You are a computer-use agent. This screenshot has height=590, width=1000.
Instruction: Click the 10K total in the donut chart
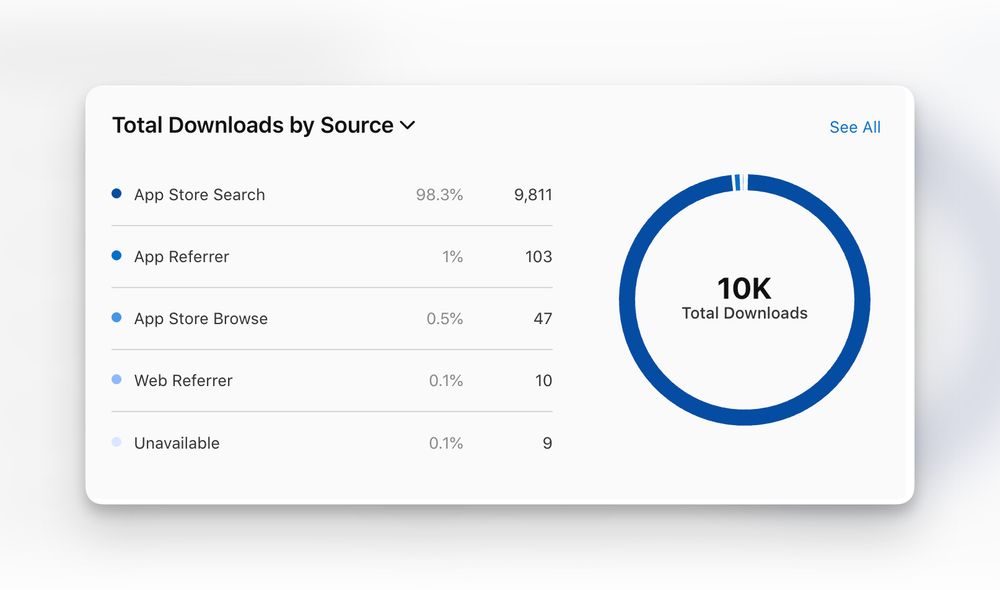coord(744,288)
